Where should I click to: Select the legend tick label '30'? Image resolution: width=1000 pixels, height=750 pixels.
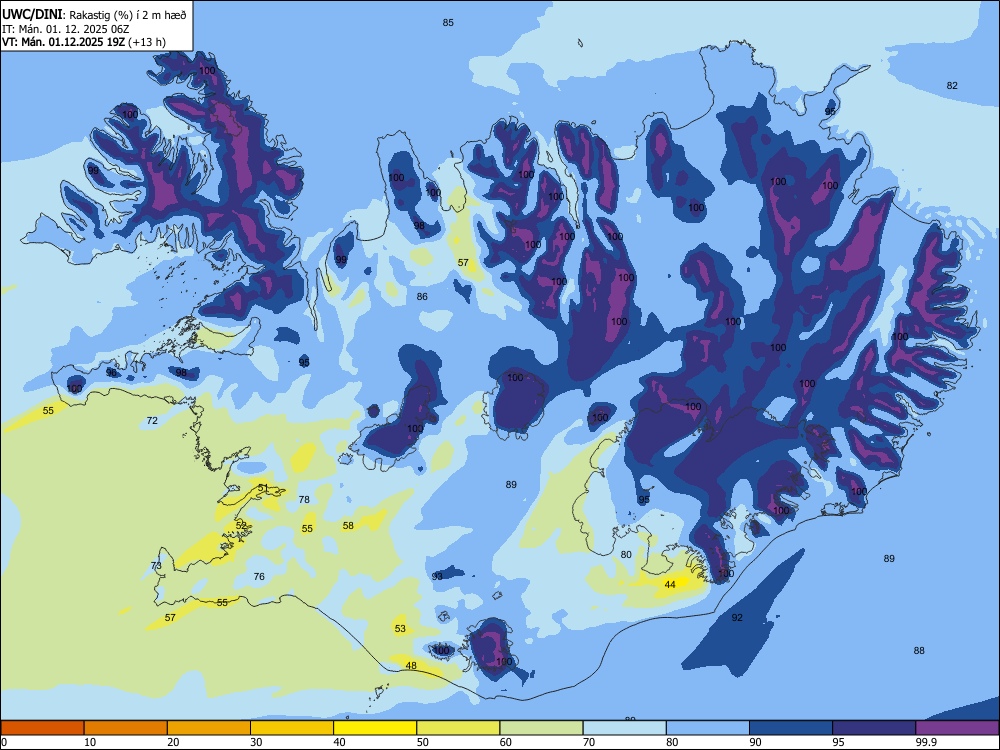click(256, 742)
